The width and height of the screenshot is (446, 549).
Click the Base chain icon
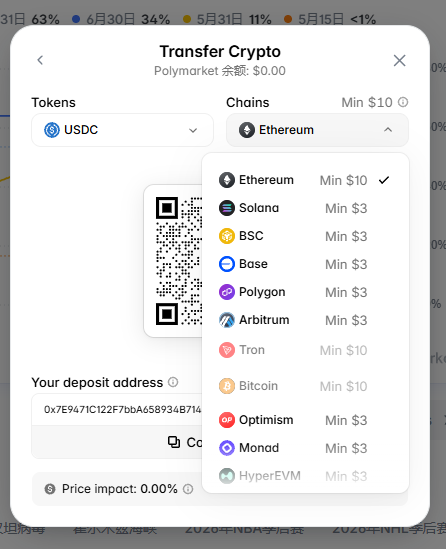pos(227,264)
